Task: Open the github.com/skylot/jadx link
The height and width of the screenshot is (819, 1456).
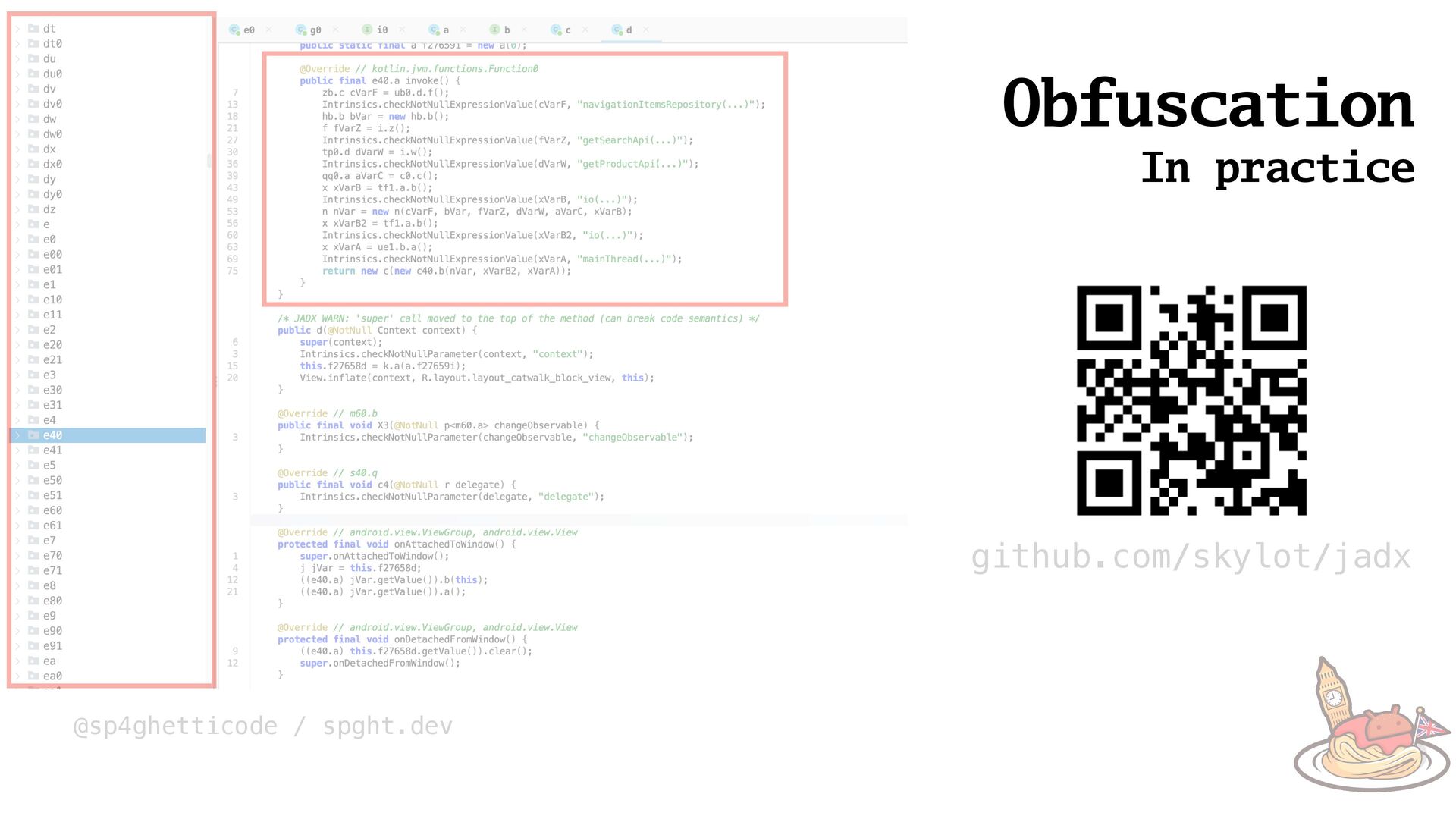Action: click(x=1191, y=557)
